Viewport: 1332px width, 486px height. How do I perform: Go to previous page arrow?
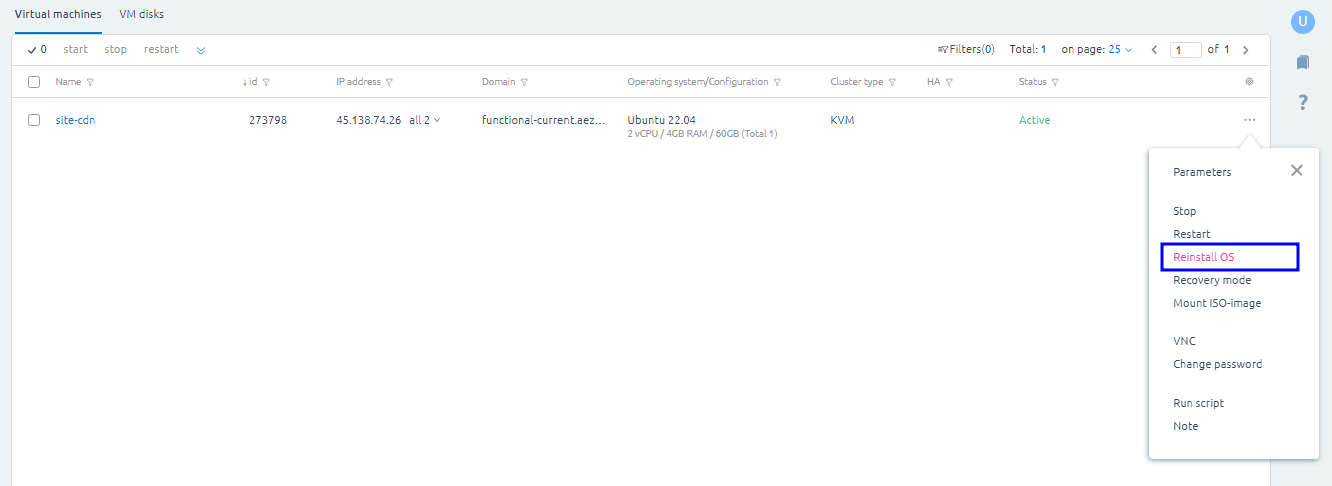1154,50
